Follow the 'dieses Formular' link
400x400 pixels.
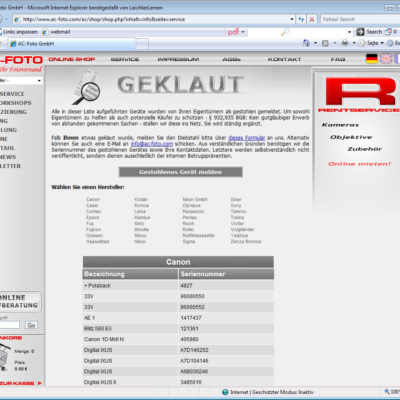point(247,138)
